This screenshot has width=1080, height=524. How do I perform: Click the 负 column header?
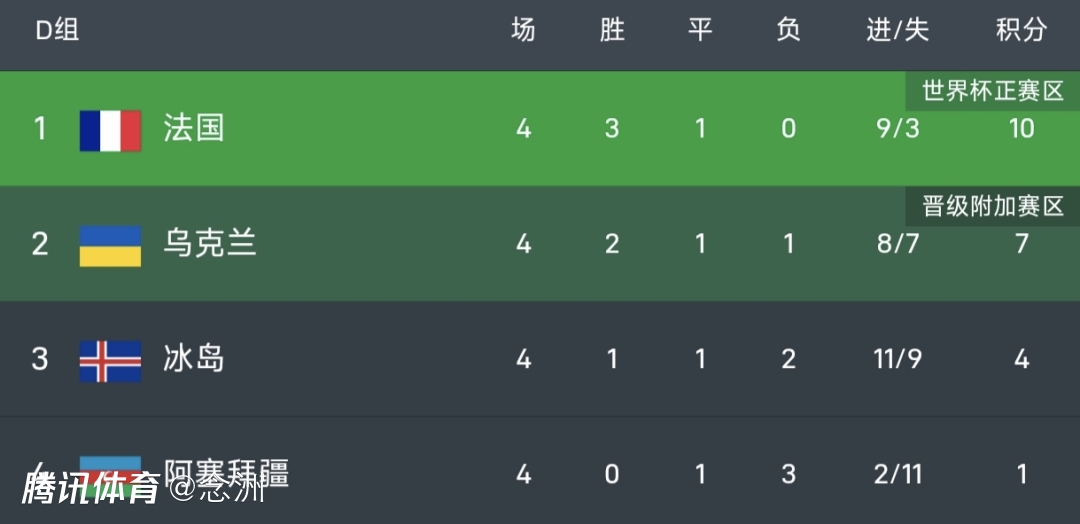pyautogui.click(x=788, y=31)
